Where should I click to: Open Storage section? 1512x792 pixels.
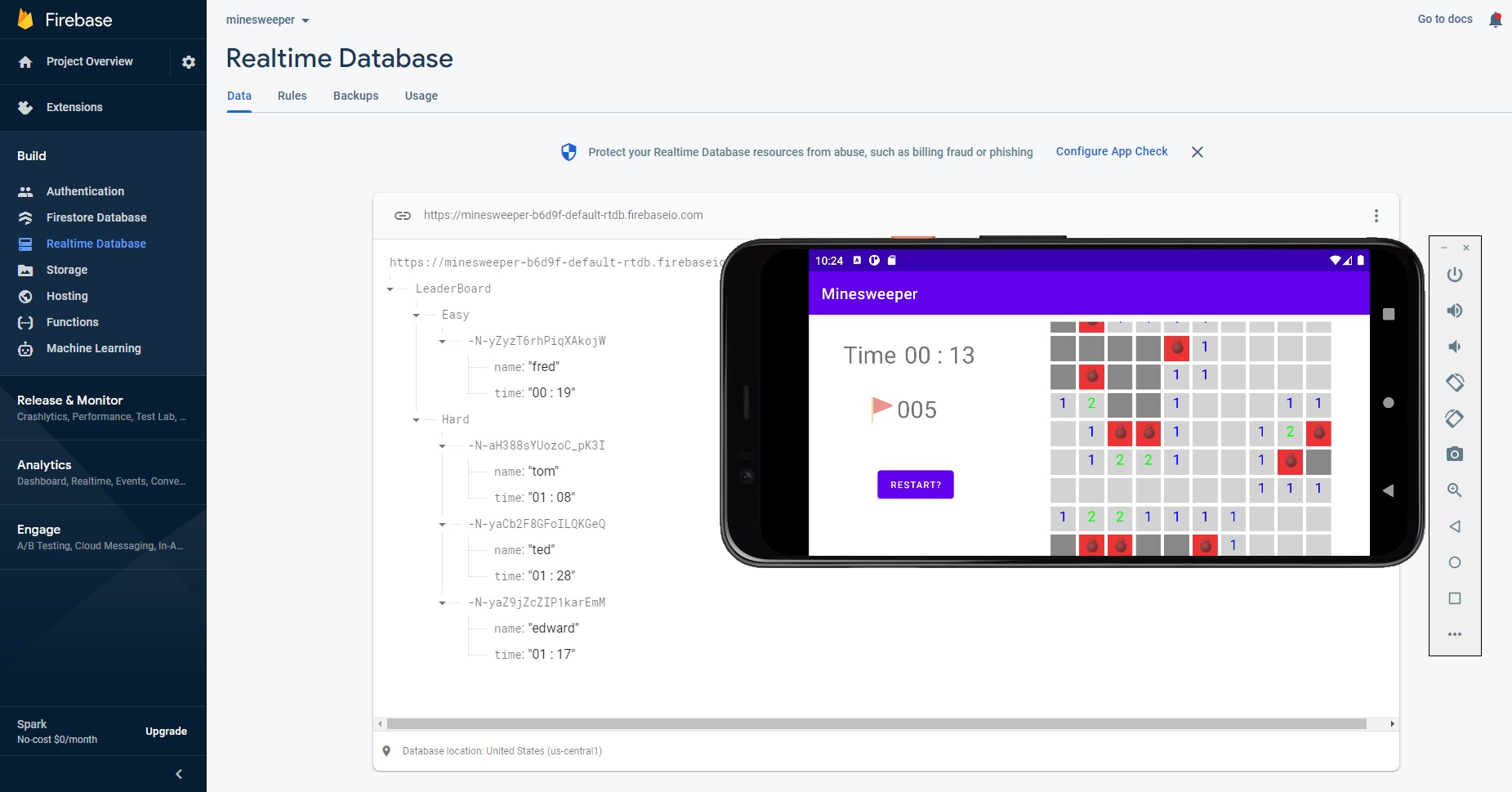point(67,270)
